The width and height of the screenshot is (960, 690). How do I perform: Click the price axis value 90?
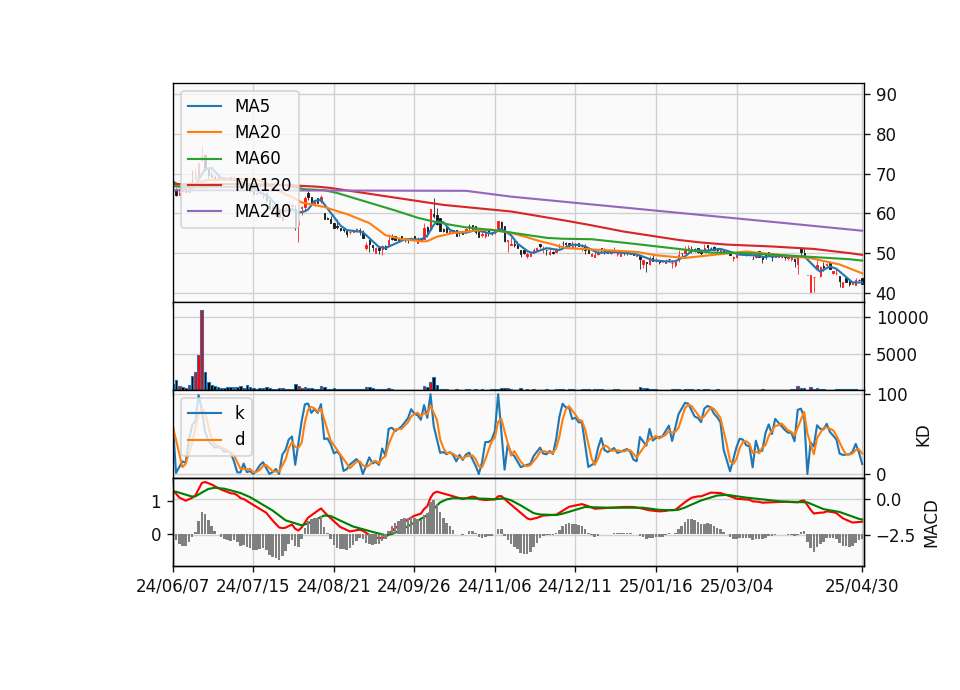point(886,95)
